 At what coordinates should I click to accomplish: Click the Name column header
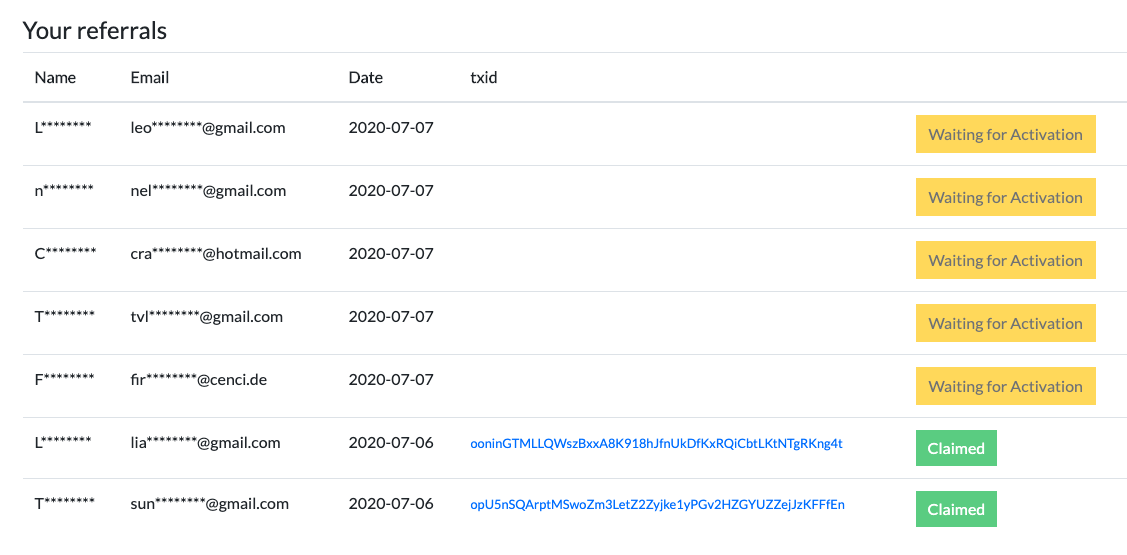click(x=55, y=78)
